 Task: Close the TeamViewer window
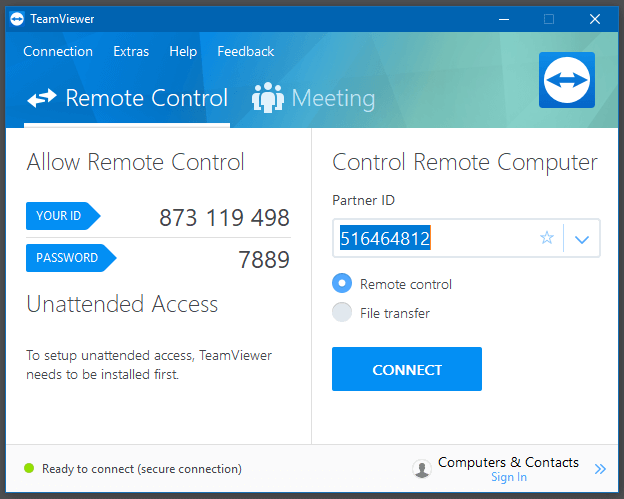tap(595, 19)
